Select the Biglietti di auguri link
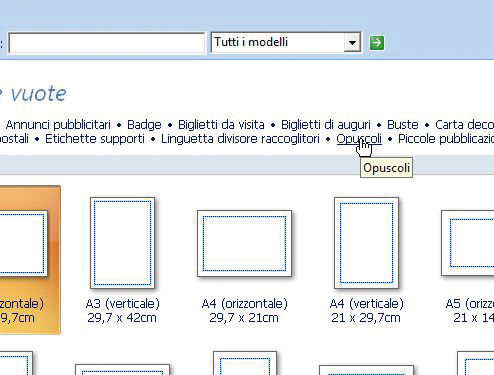Screen dimensions: 494x375 click(326, 125)
